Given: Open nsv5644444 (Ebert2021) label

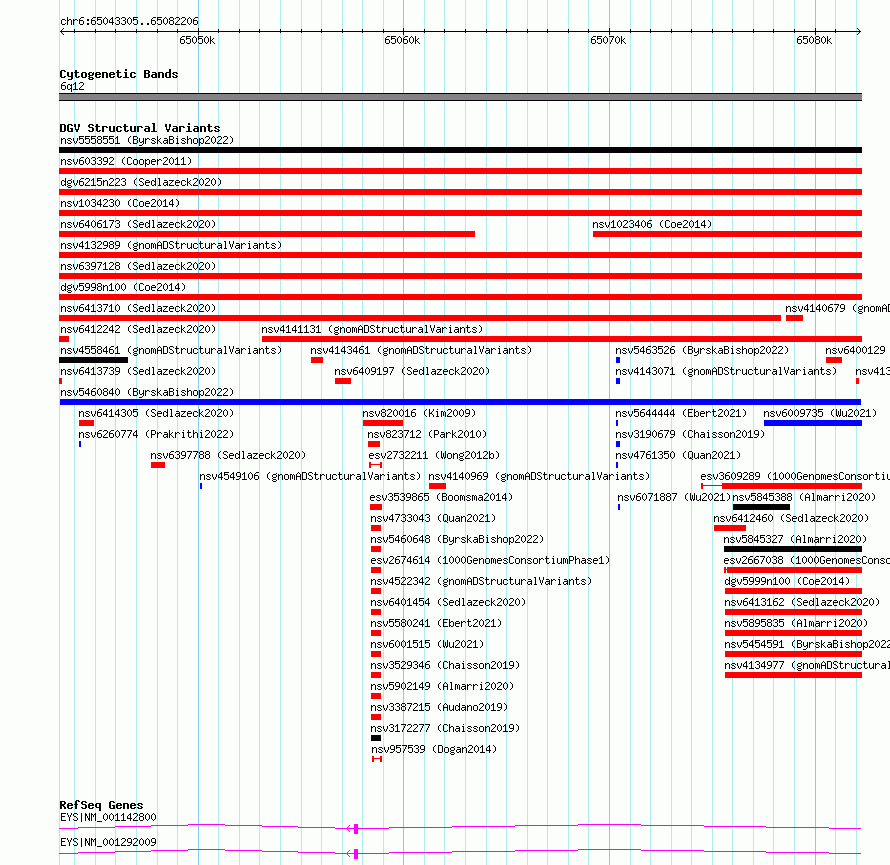Looking at the screenshot, I should pyautogui.click(x=681, y=413).
